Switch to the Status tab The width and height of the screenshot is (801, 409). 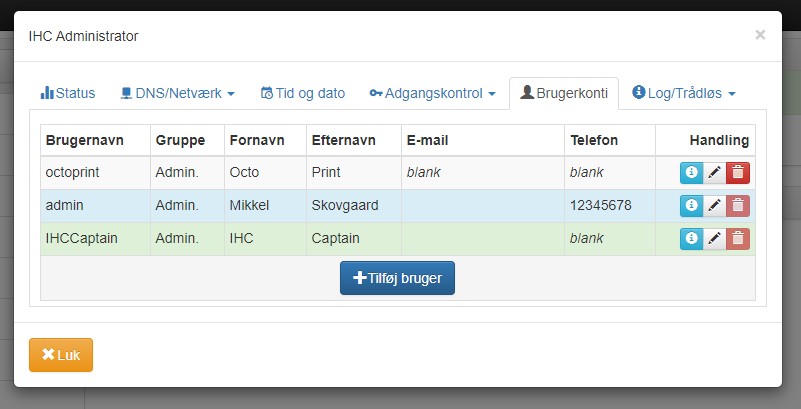(68, 93)
